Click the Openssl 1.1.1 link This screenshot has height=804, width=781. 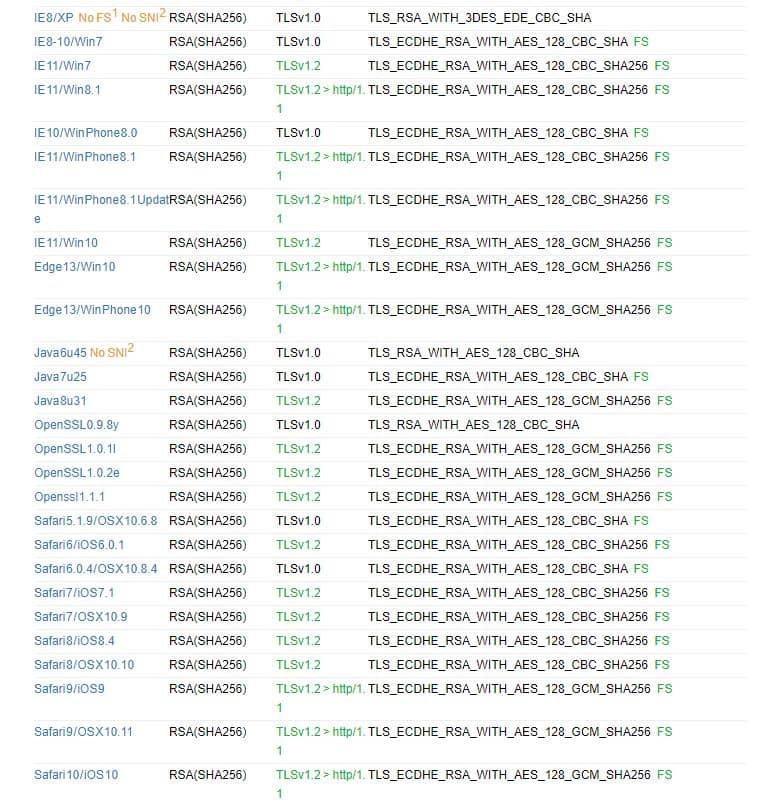click(70, 497)
